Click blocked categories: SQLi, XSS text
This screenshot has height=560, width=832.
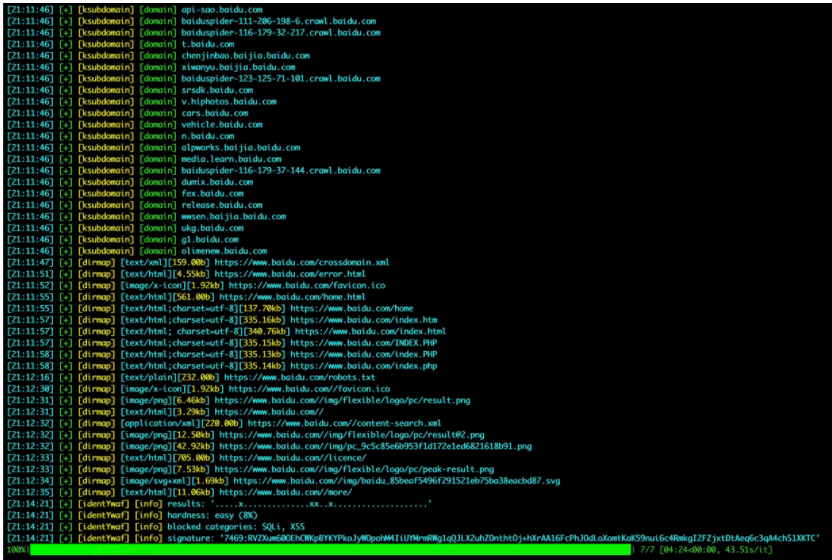point(236,527)
